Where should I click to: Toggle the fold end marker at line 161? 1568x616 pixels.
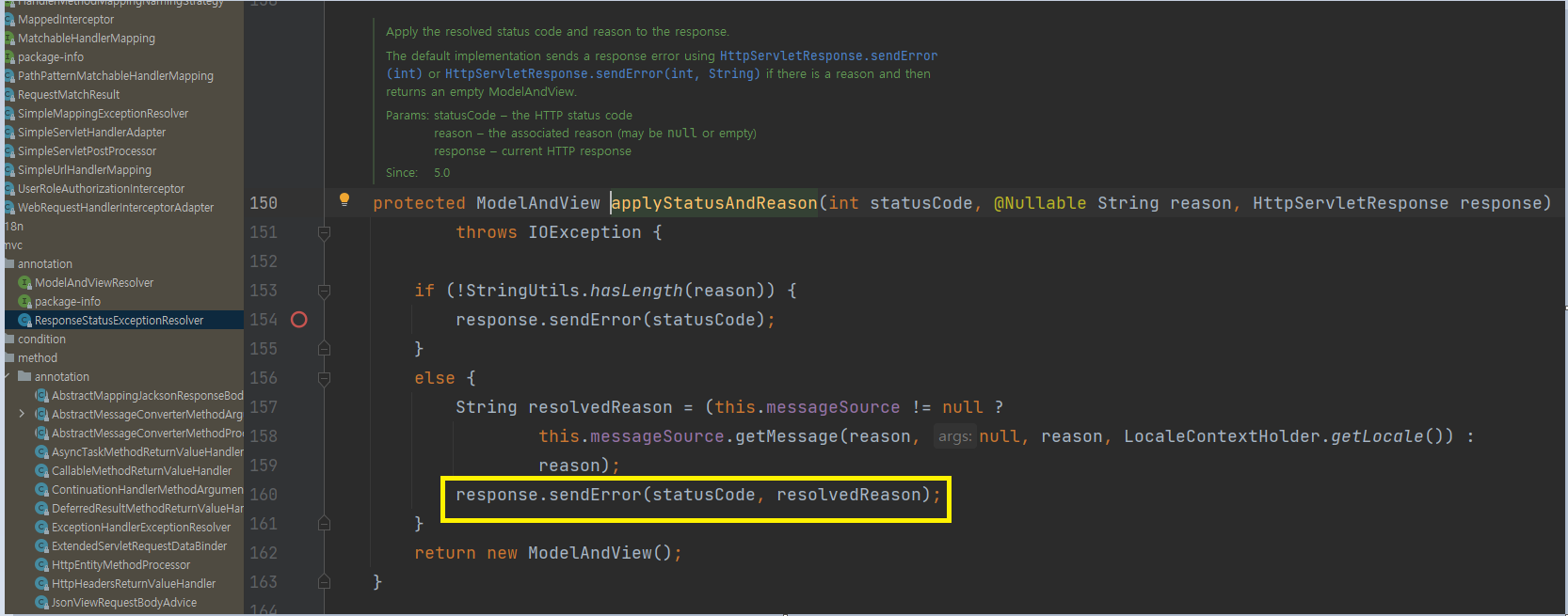click(324, 524)
